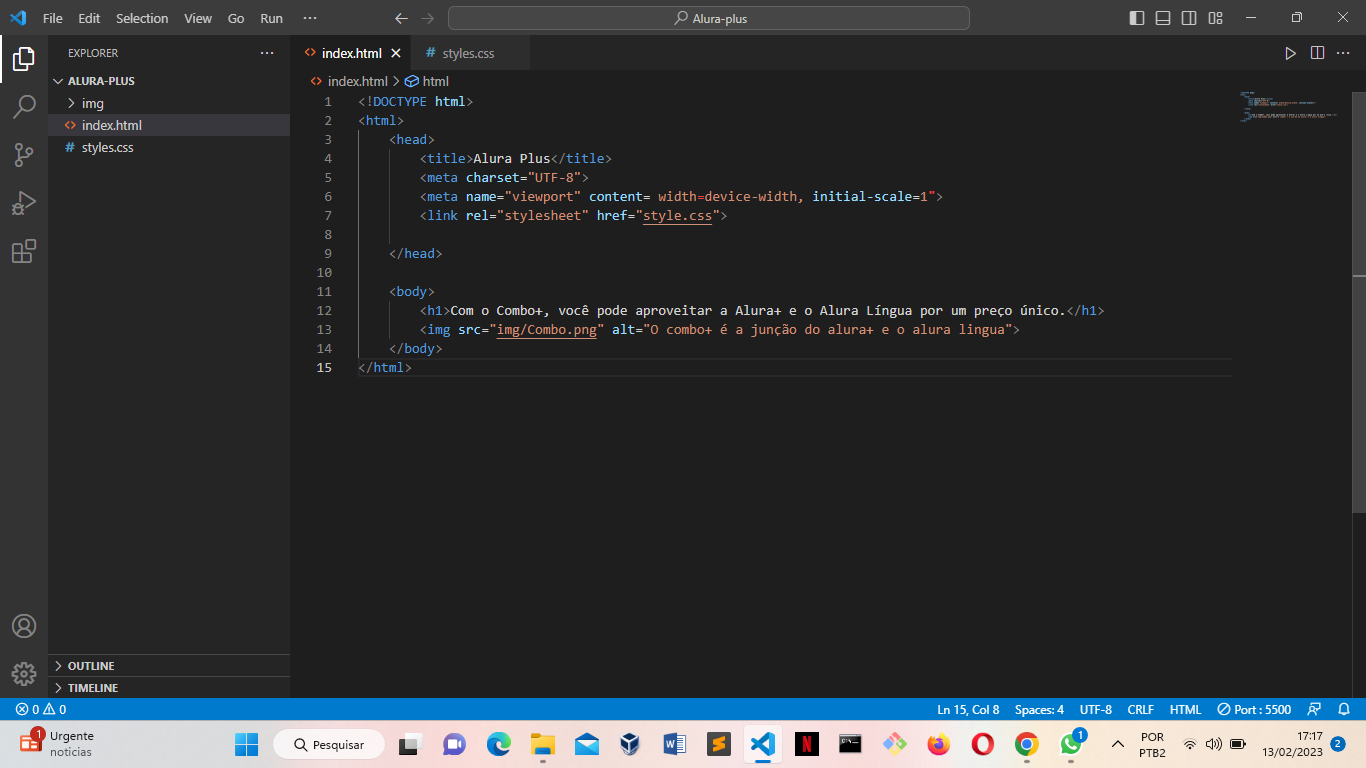This screenshot has height=768, width=1366.
Task: Follow the style.css href link
Action: pyautogui.click(x=677, y=215)
